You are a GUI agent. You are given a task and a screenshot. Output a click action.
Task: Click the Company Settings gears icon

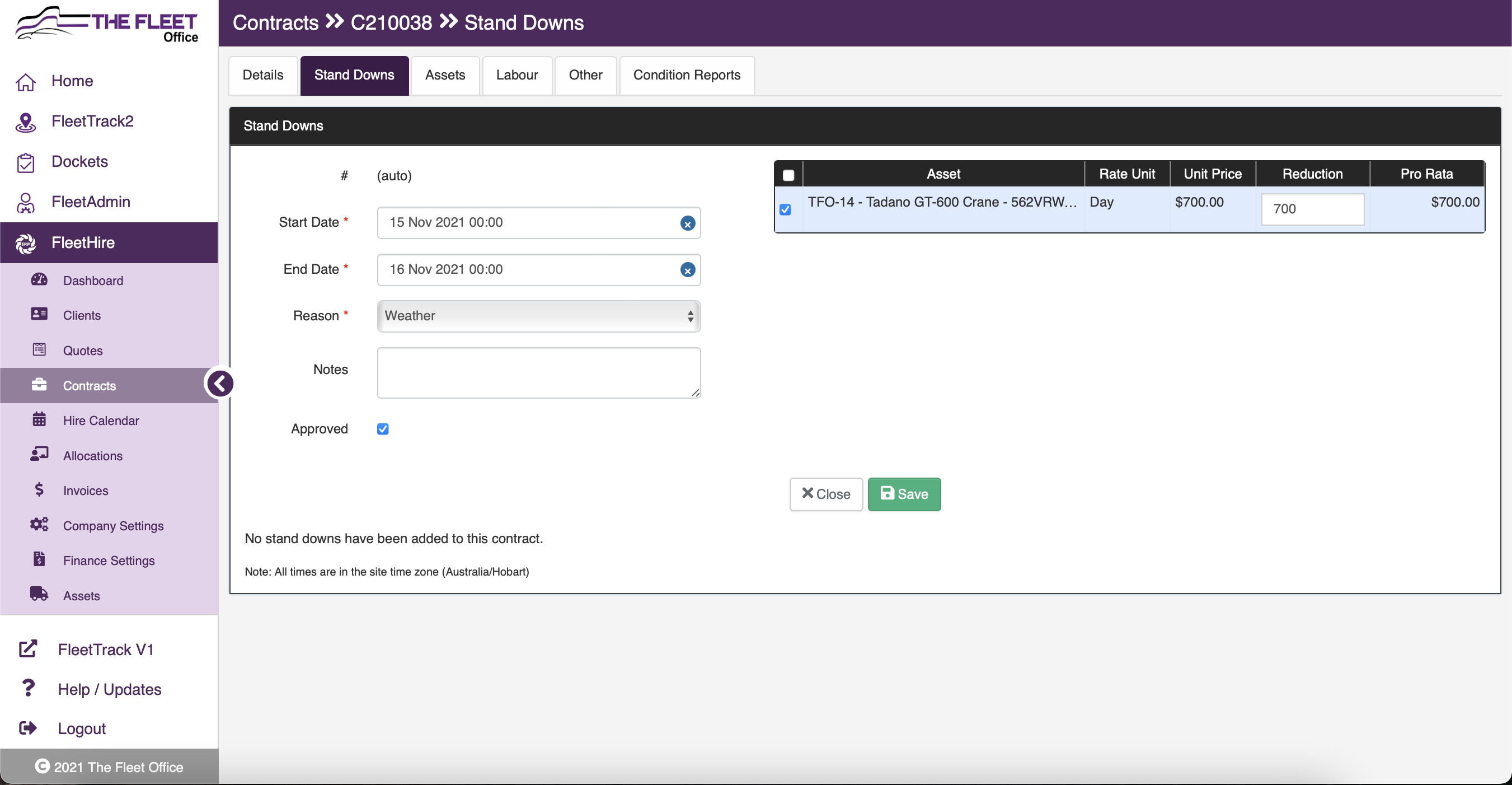[39, 524]
